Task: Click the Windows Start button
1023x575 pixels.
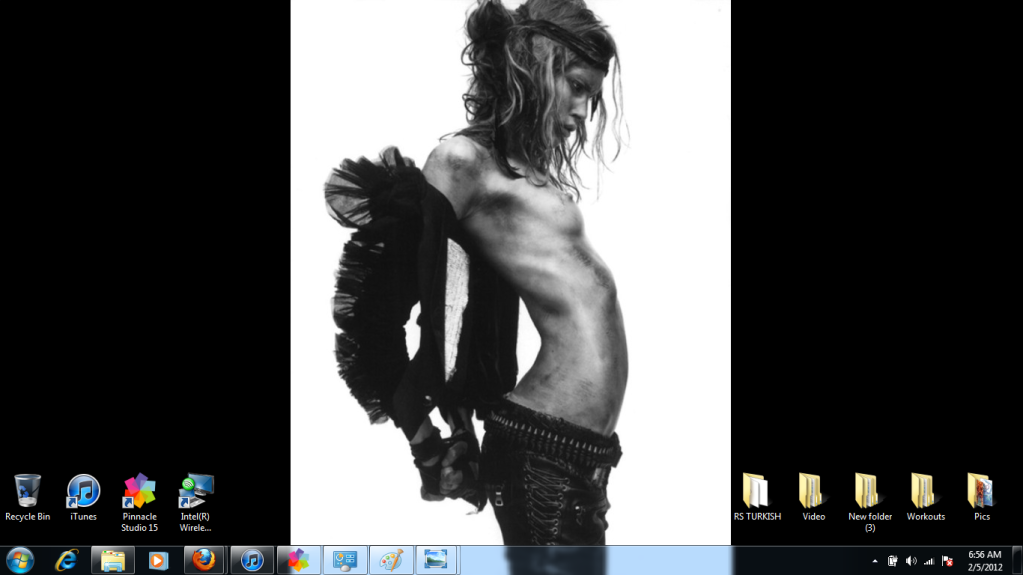Action: pos(20,560)
